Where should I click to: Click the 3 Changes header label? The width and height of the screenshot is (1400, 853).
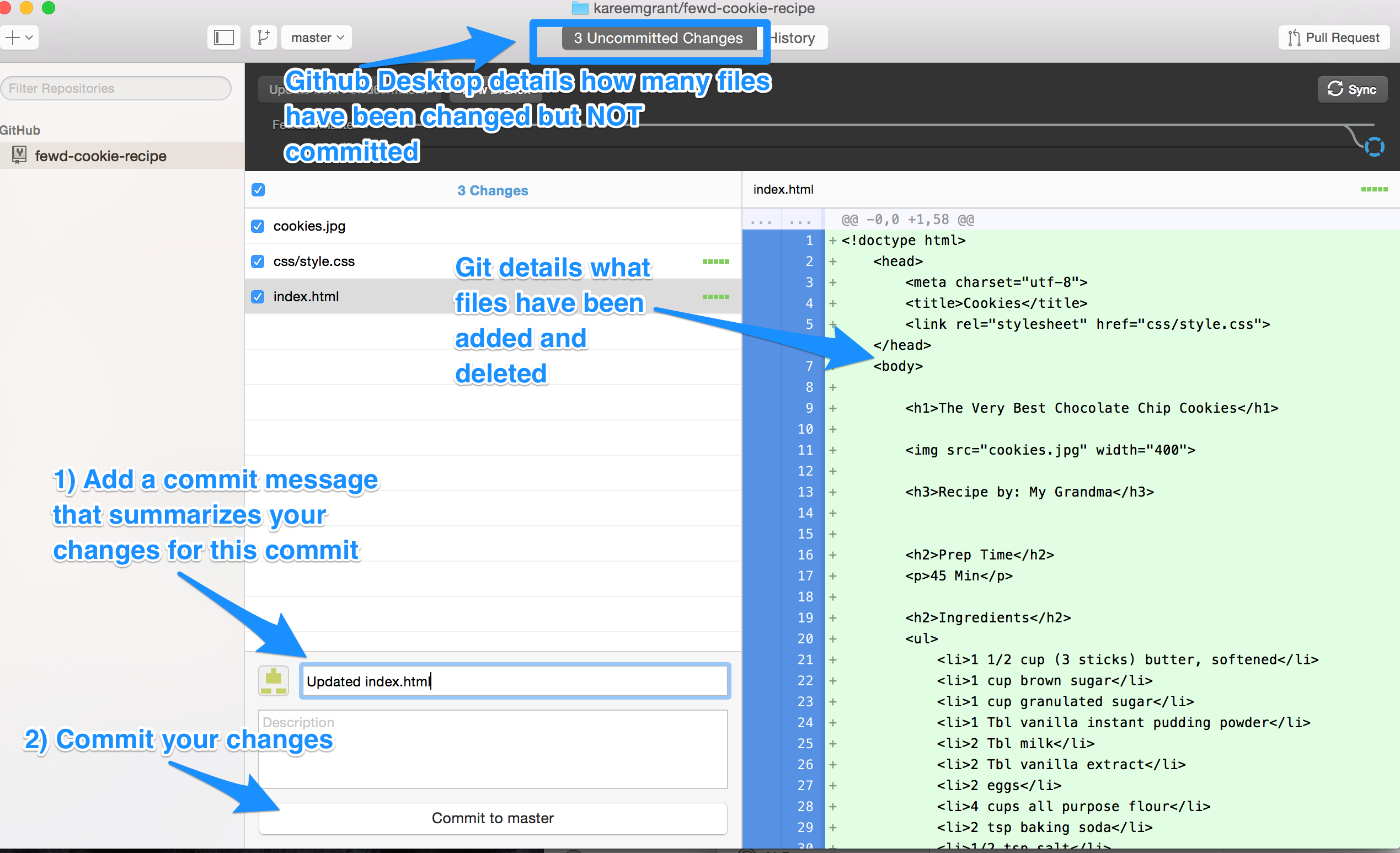click(x=493, y=190)
